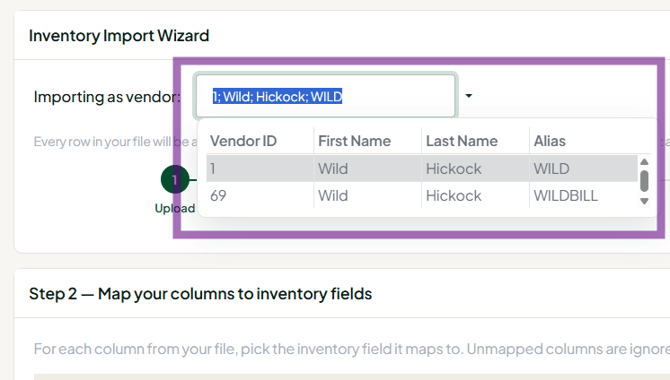Select vendor row with alias WILDBILL

(422, 196)
